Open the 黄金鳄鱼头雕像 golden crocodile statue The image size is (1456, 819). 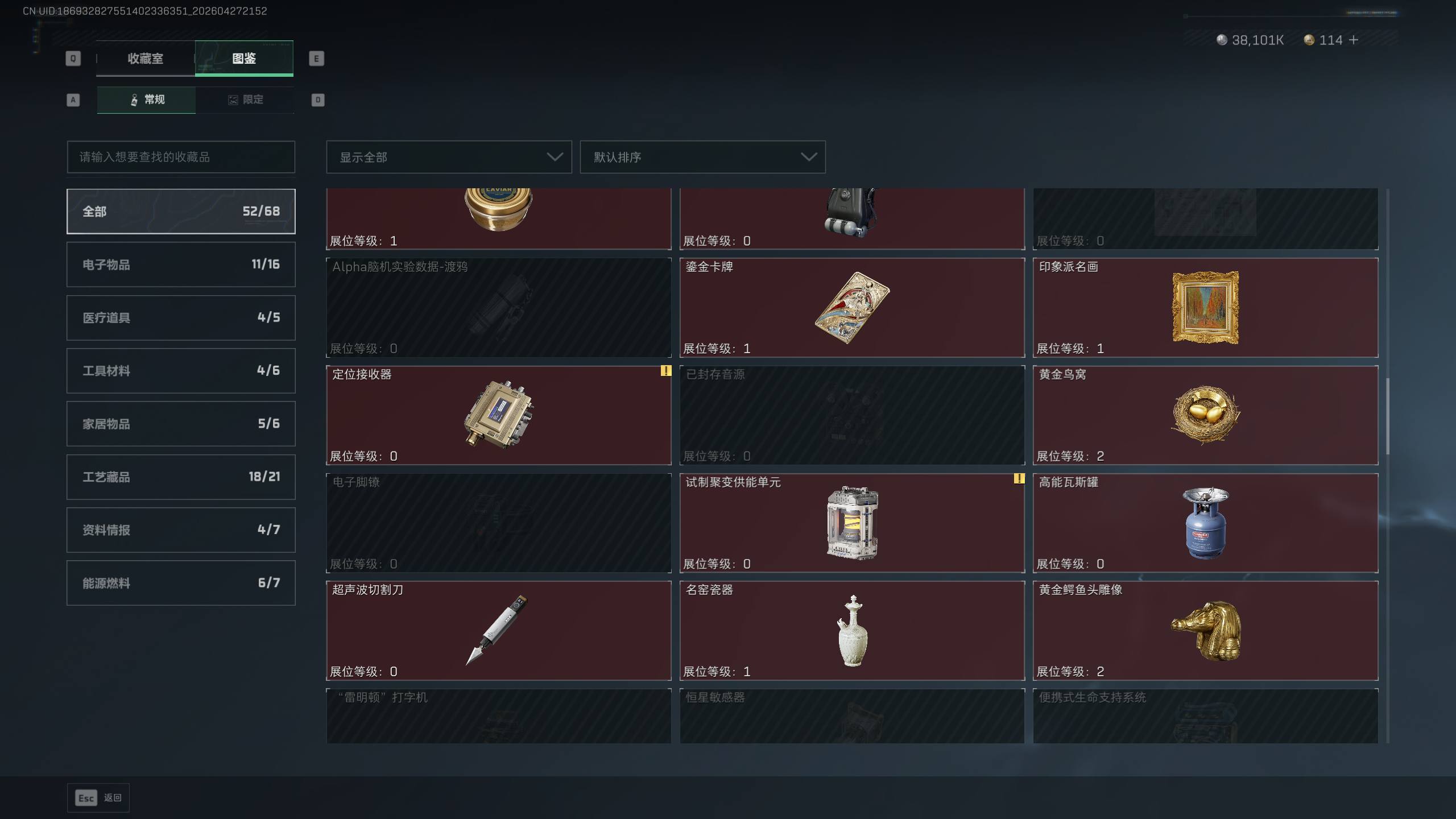coord(1206,631)
